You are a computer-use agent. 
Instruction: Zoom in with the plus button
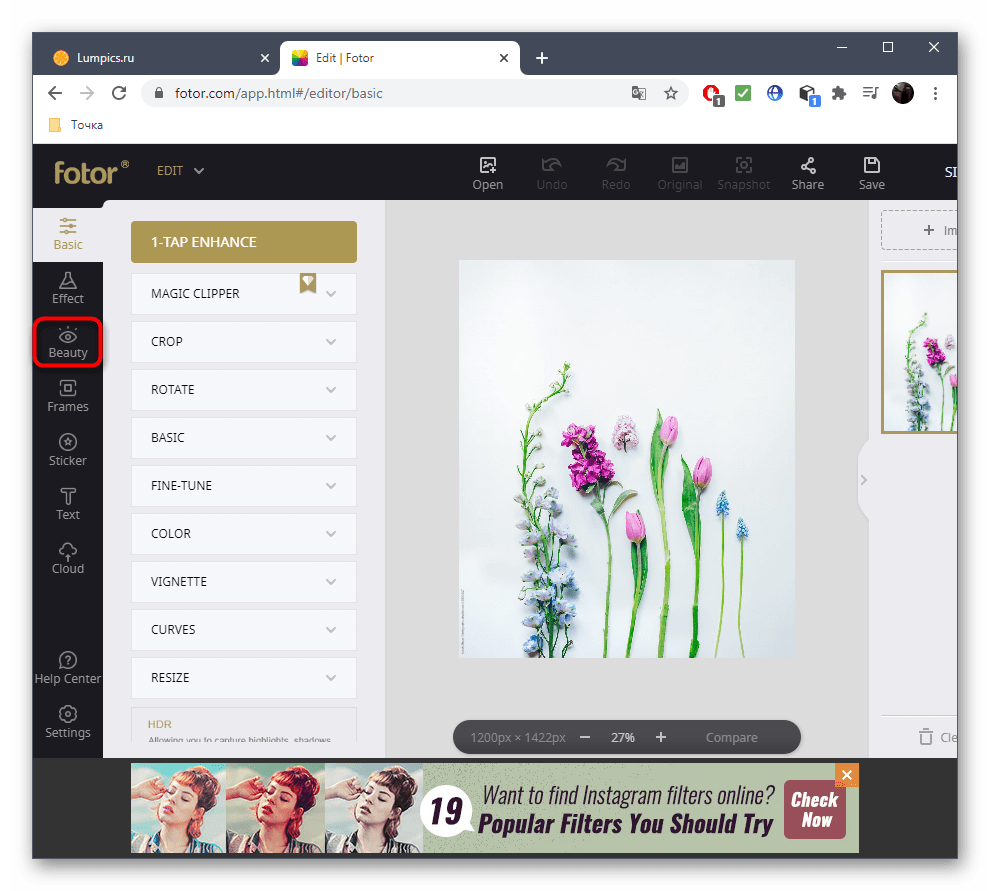pos(661,738)
